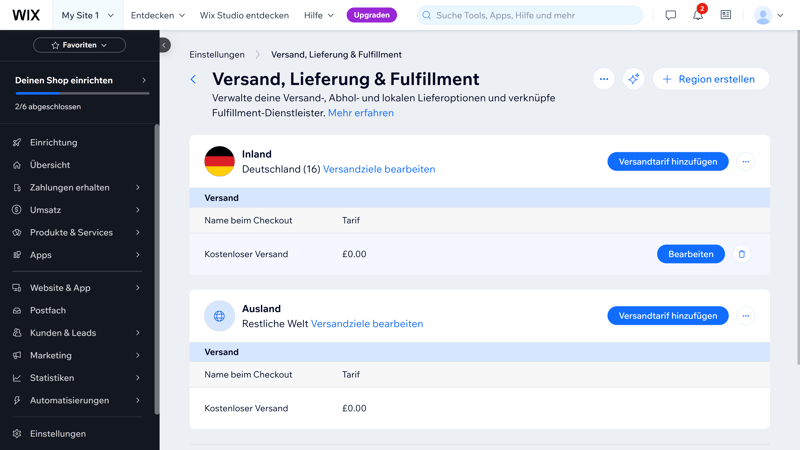Click Versandziele bearbeiten link for Deutschland

pyautogui.click(x=379, y=169)
